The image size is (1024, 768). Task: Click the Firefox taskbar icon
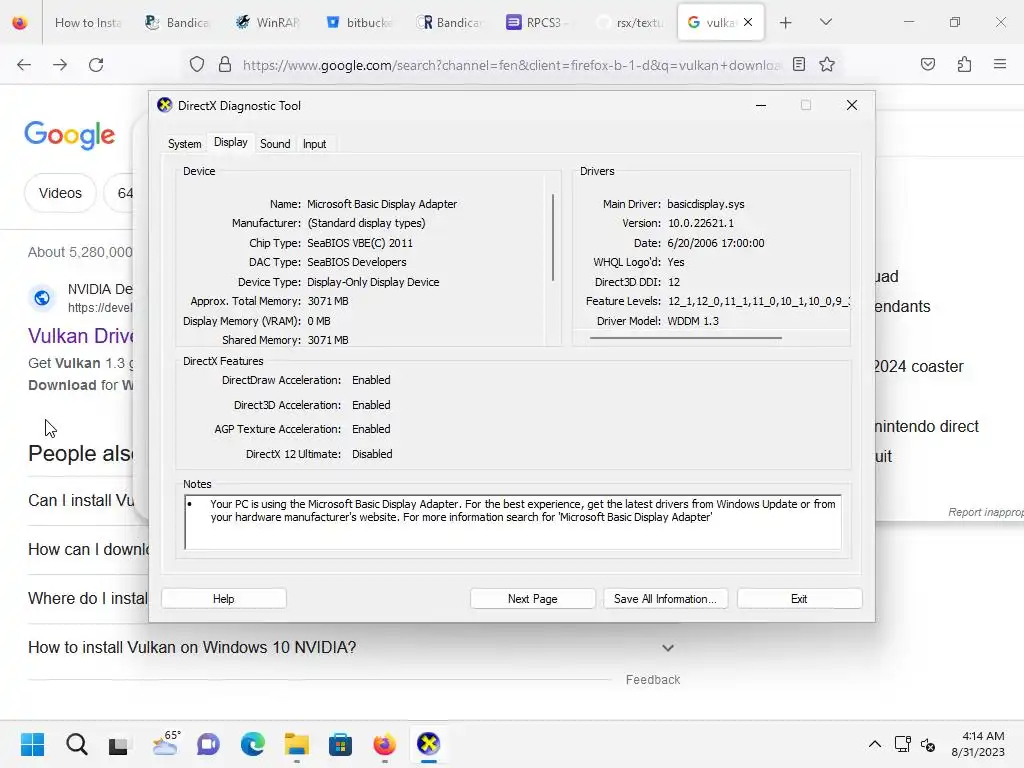tap(385, 744)
